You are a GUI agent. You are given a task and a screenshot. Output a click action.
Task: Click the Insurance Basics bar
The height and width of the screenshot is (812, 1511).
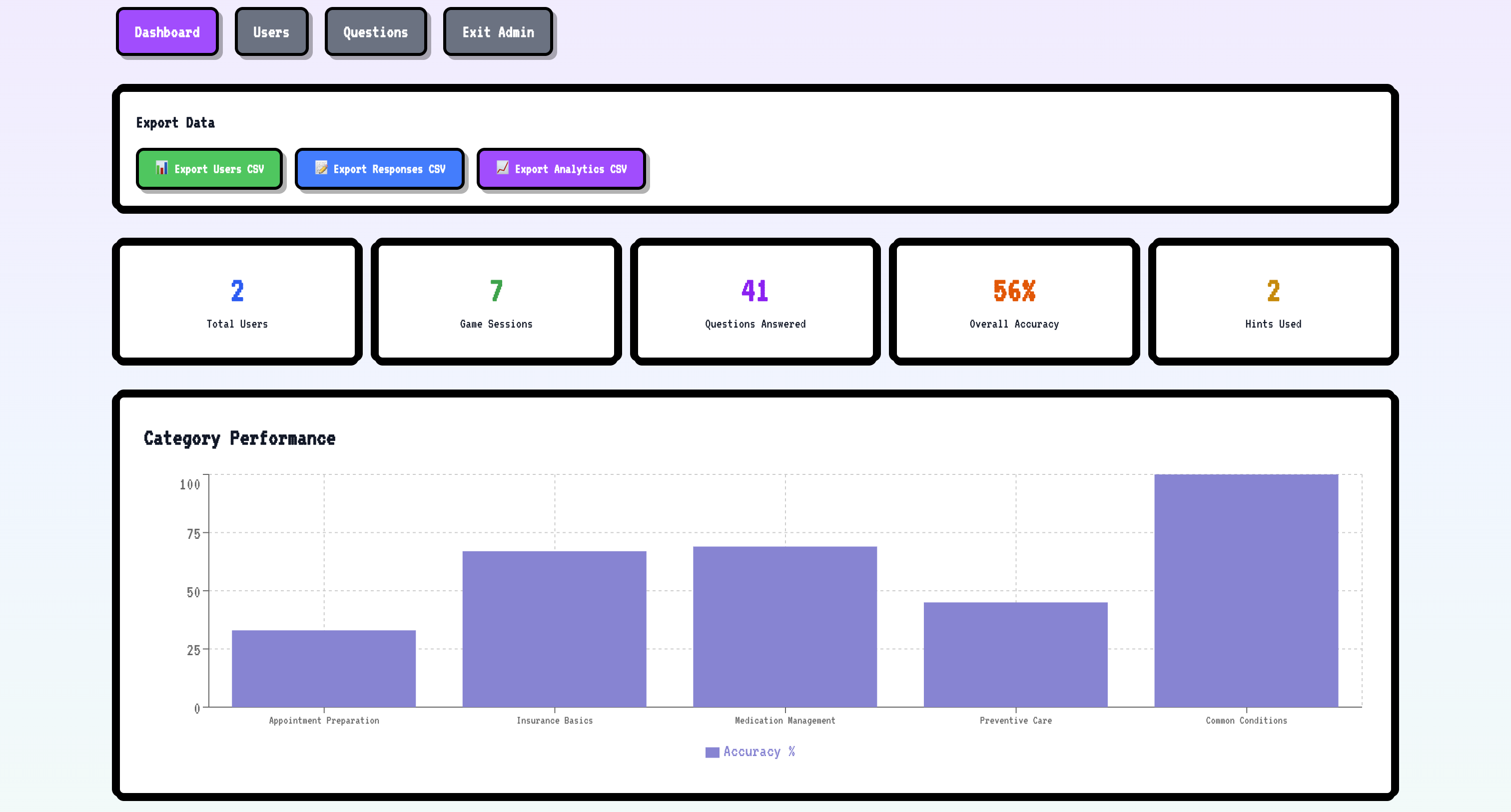coord(554,629)
